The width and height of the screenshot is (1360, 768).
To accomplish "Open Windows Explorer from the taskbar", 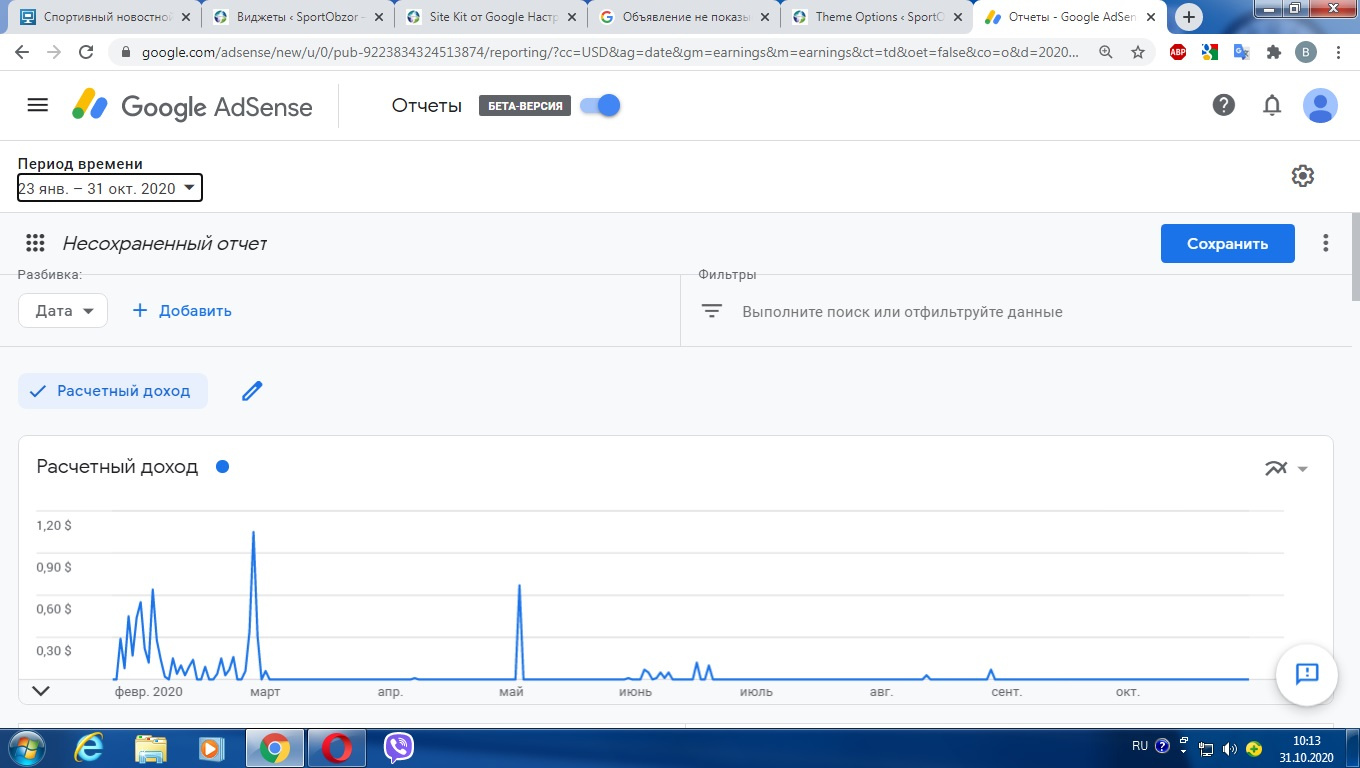I will (x=151, y=747).
